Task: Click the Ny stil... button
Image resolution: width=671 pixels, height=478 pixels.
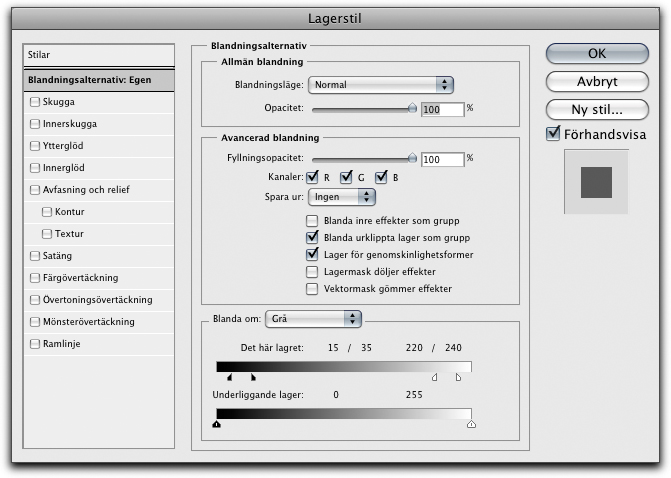Action: pyautogui.click(x=596, y=108)
